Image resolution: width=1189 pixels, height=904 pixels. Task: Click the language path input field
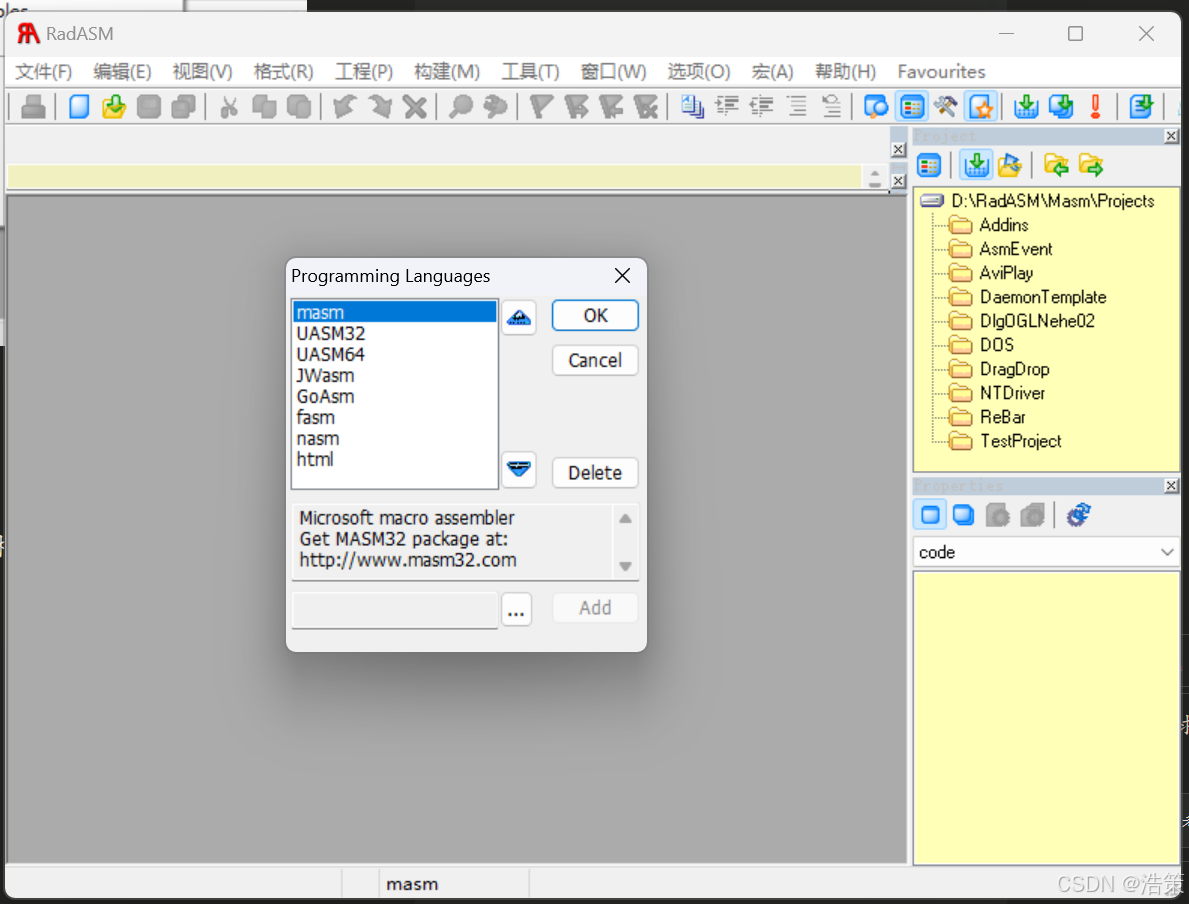coord(395,610)
